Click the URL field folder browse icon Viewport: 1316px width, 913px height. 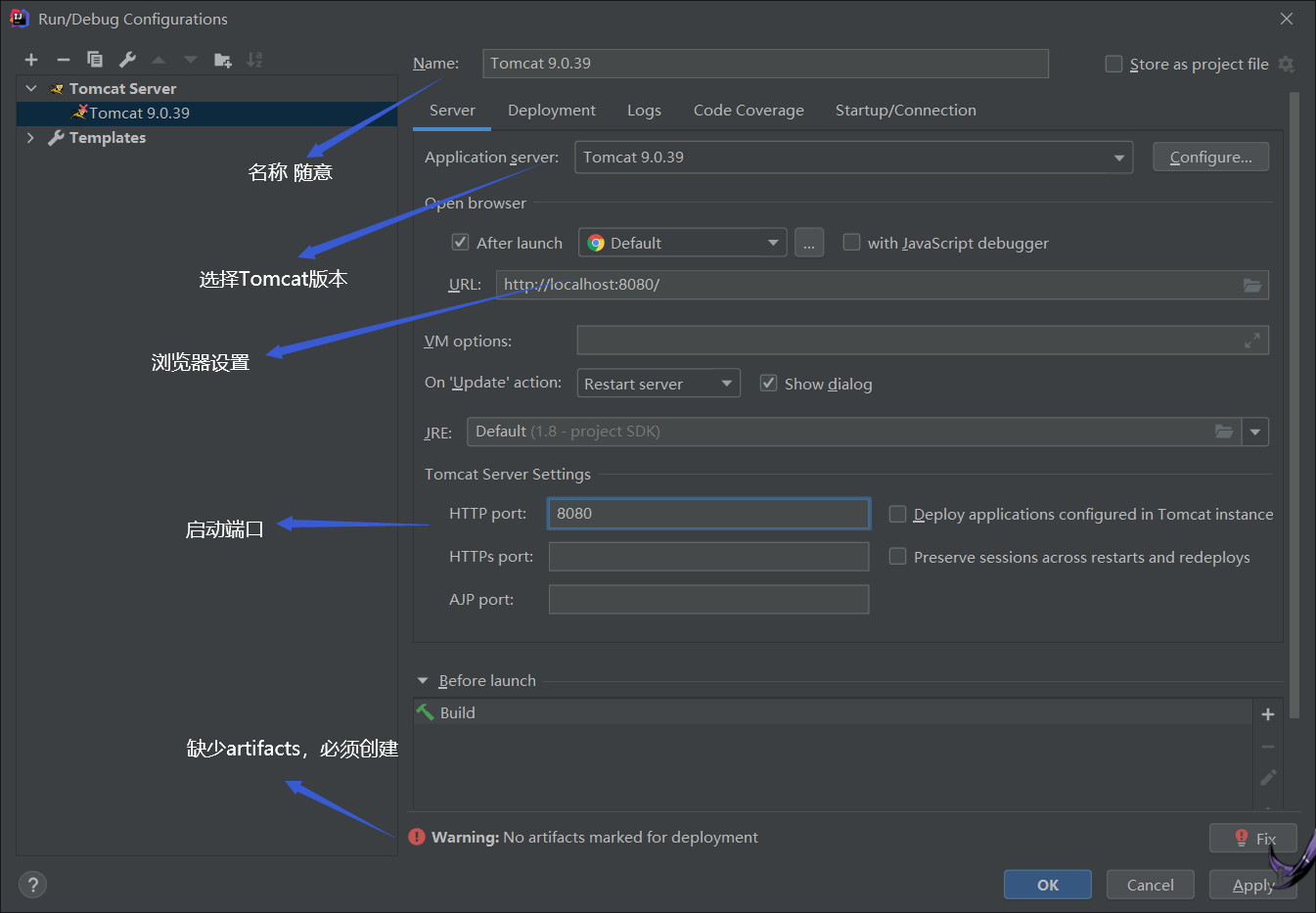(1252, 285)
